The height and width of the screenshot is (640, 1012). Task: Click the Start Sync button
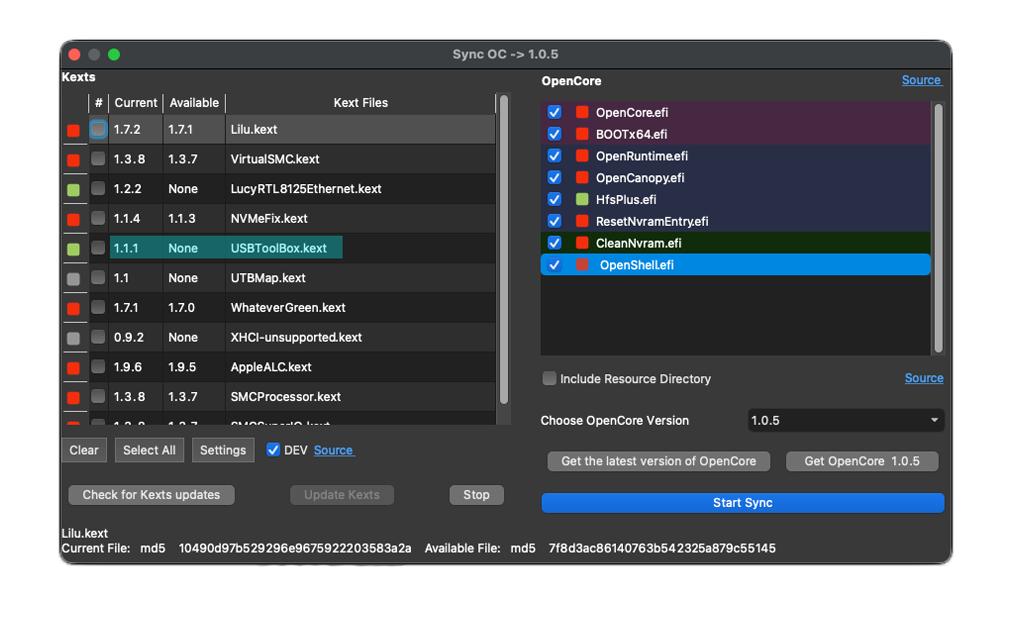(742, 503)
